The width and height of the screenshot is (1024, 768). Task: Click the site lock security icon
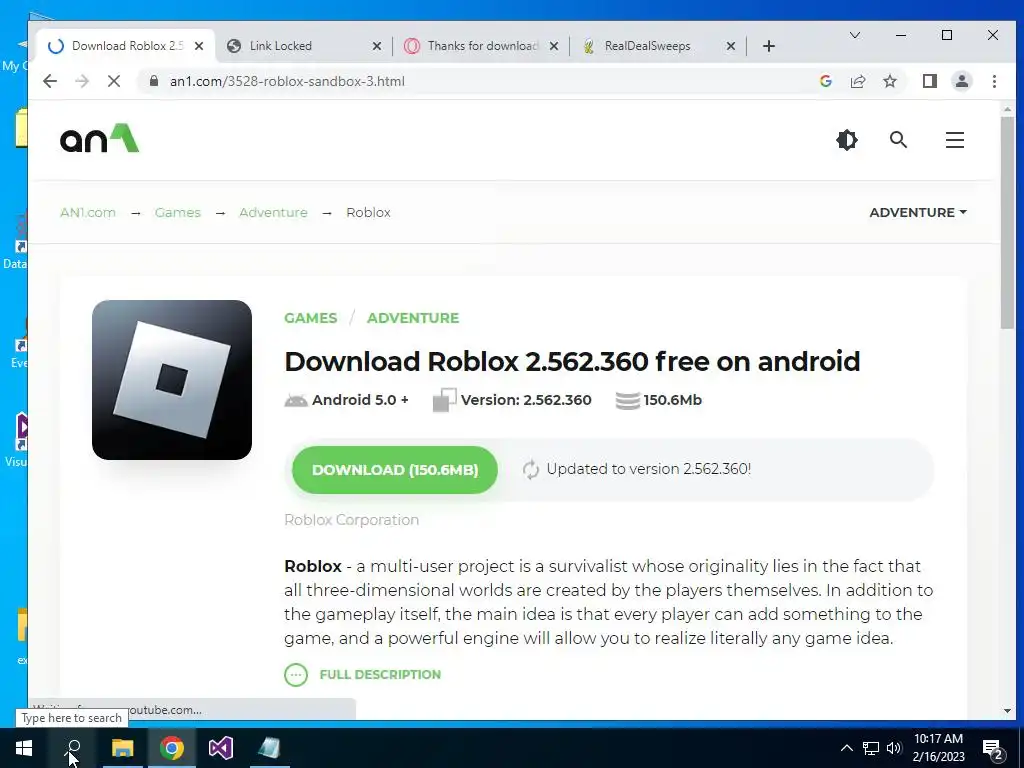click(153, 81)
